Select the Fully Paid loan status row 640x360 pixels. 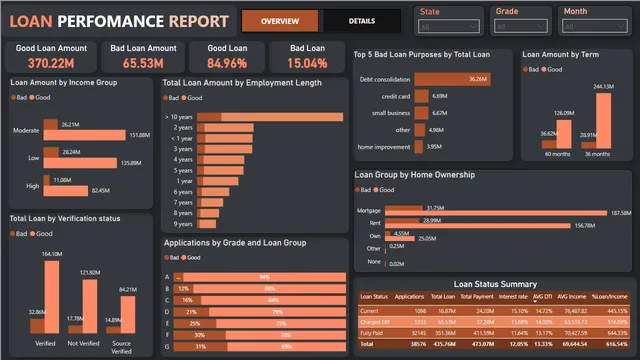pos(494,333)
